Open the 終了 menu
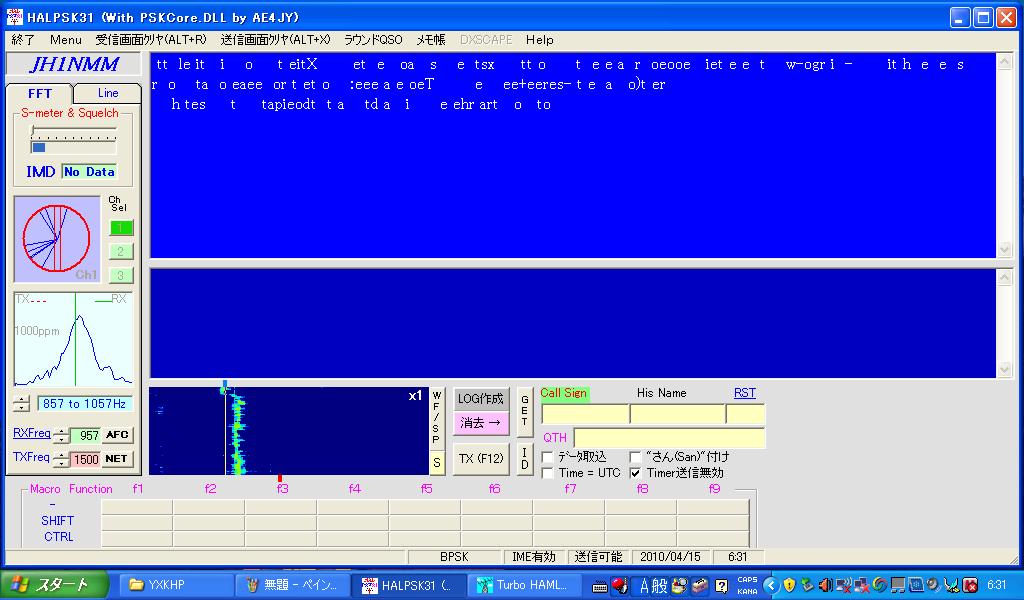This screenshot has height=600, width=1024. 24,40
